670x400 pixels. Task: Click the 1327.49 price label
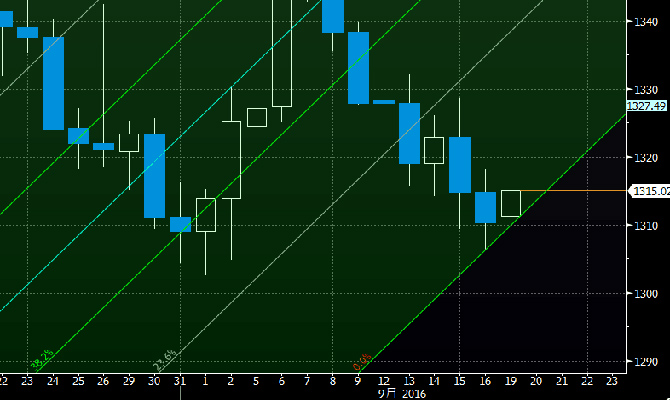pos(647,105)
